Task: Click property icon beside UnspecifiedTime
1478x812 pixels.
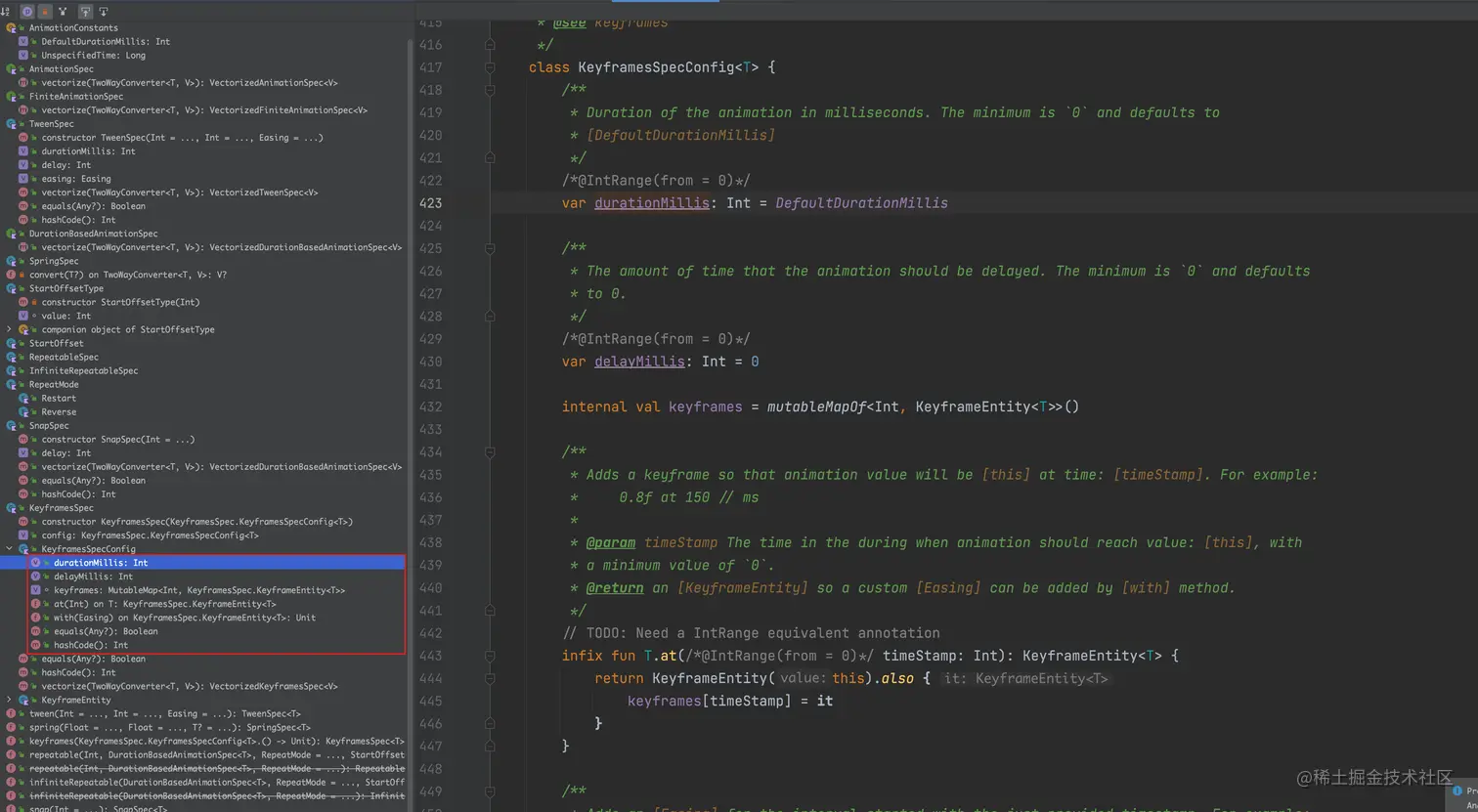Action: (23, 56)
